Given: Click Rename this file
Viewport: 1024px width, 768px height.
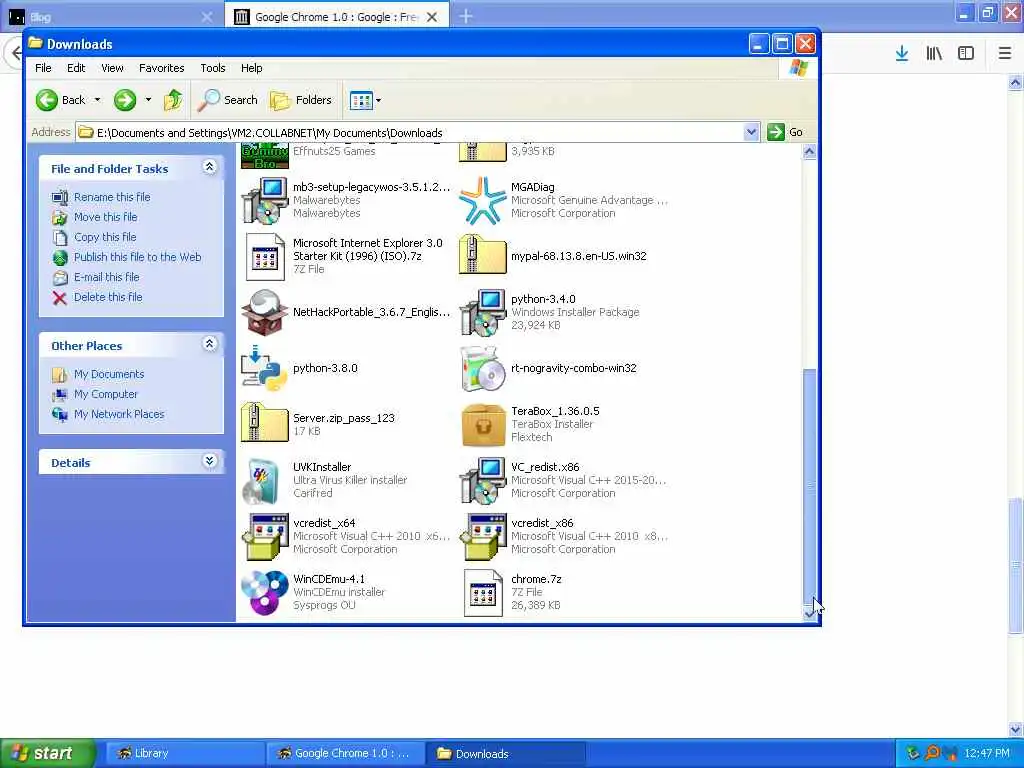Looking at the screenshot, I should [x=112, y=197].
